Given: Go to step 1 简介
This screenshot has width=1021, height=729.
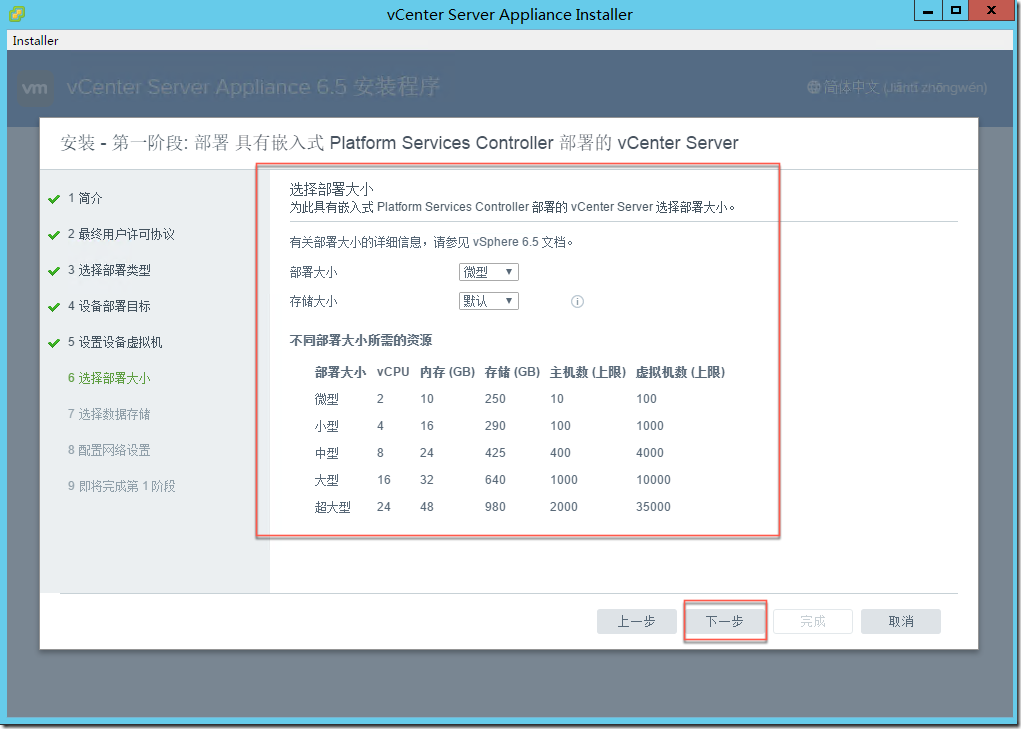Looking at the screenshot, I should coord(85,198).
